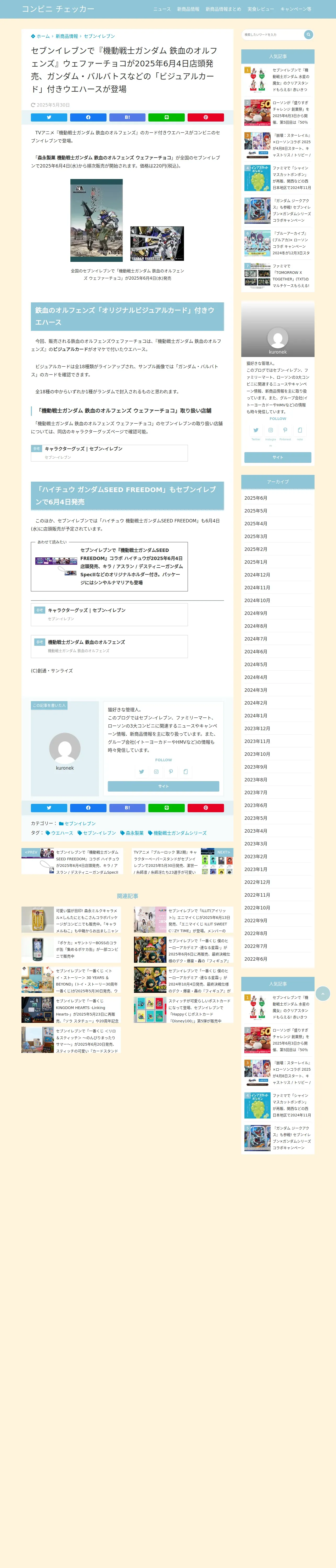This screenshot has height=1568, width=336.
Task: Click the Gundam Barbatos card sample image
Action: click(157, 244)
